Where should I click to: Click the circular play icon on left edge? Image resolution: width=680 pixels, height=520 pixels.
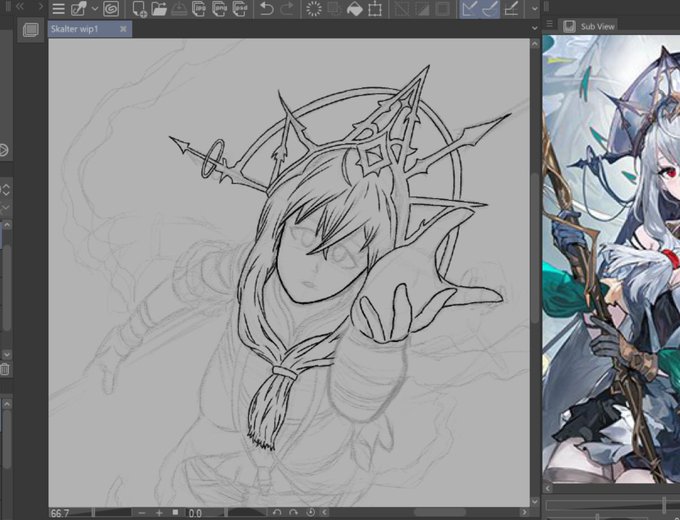3,150
